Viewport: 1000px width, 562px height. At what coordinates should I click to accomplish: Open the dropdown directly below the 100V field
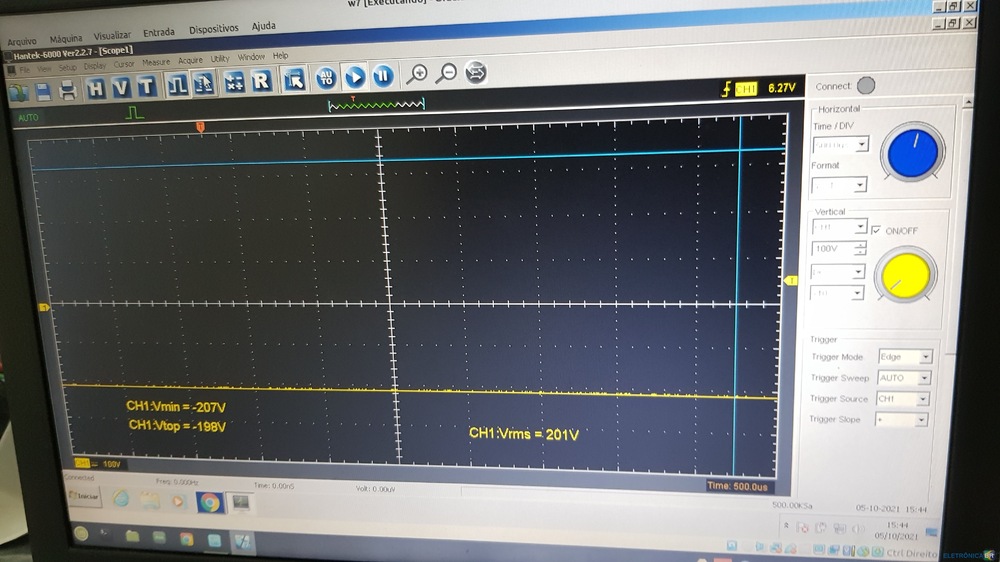tap(838, 272)
